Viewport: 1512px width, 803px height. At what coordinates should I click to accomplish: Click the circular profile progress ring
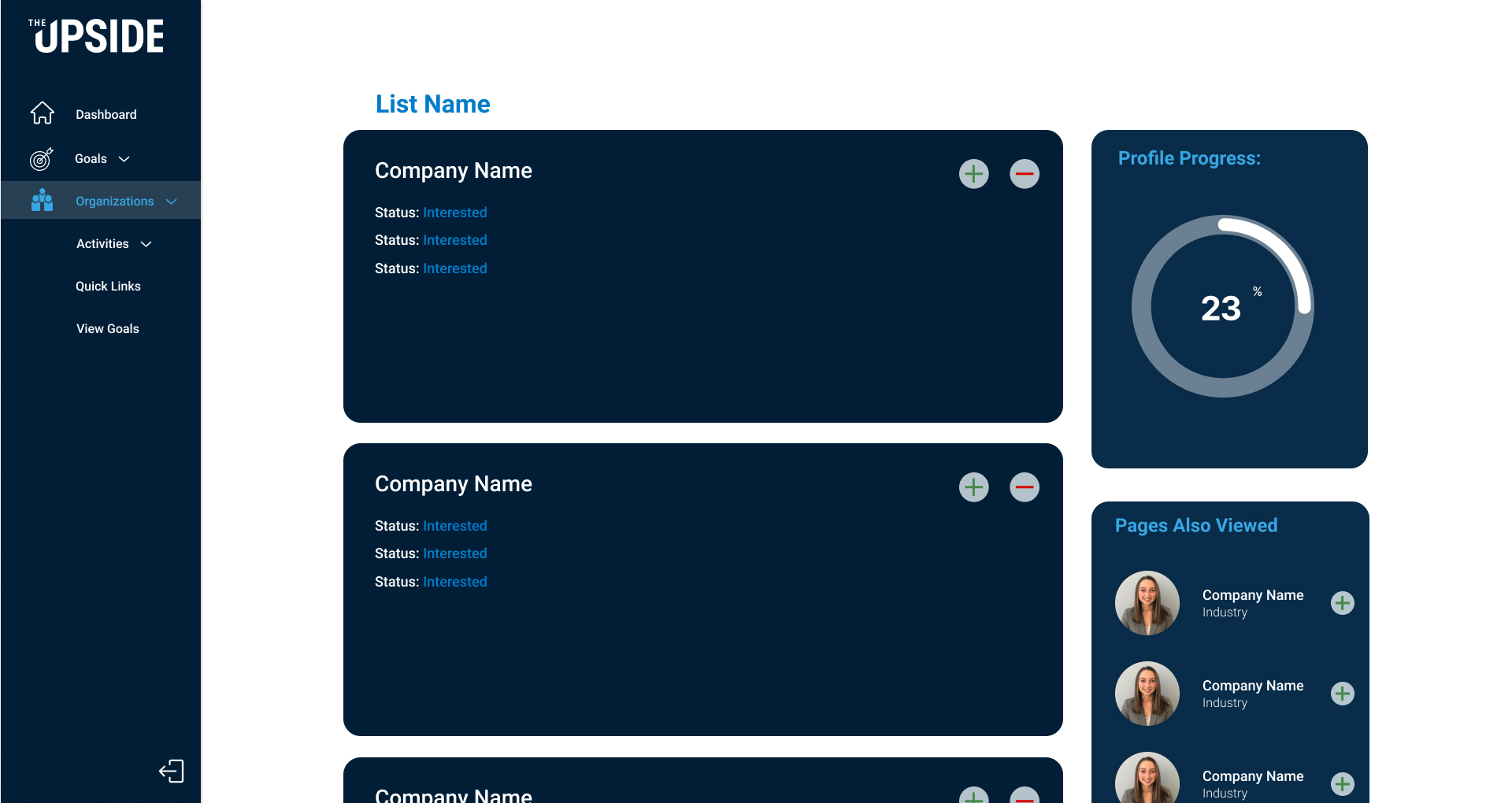[x=1223, y=306]
